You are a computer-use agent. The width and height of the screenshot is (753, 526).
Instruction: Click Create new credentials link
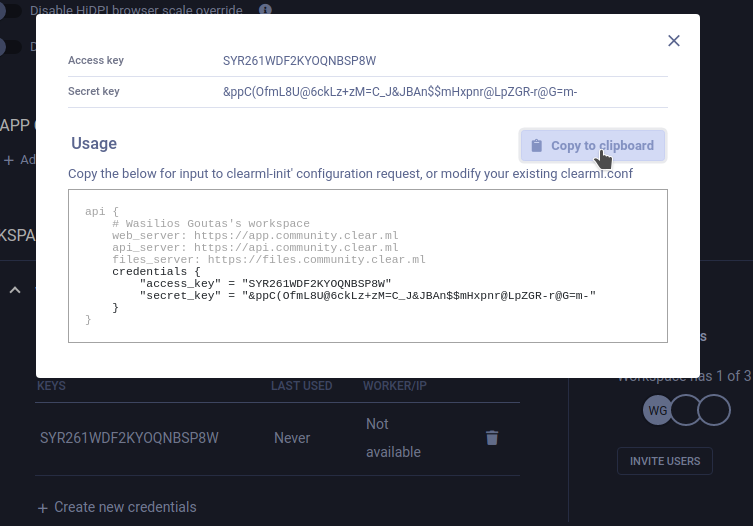117,507
